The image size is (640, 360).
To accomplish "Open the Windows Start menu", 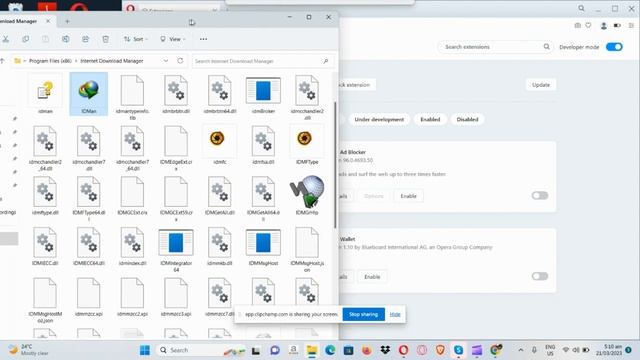I will [x=145, y=350].
